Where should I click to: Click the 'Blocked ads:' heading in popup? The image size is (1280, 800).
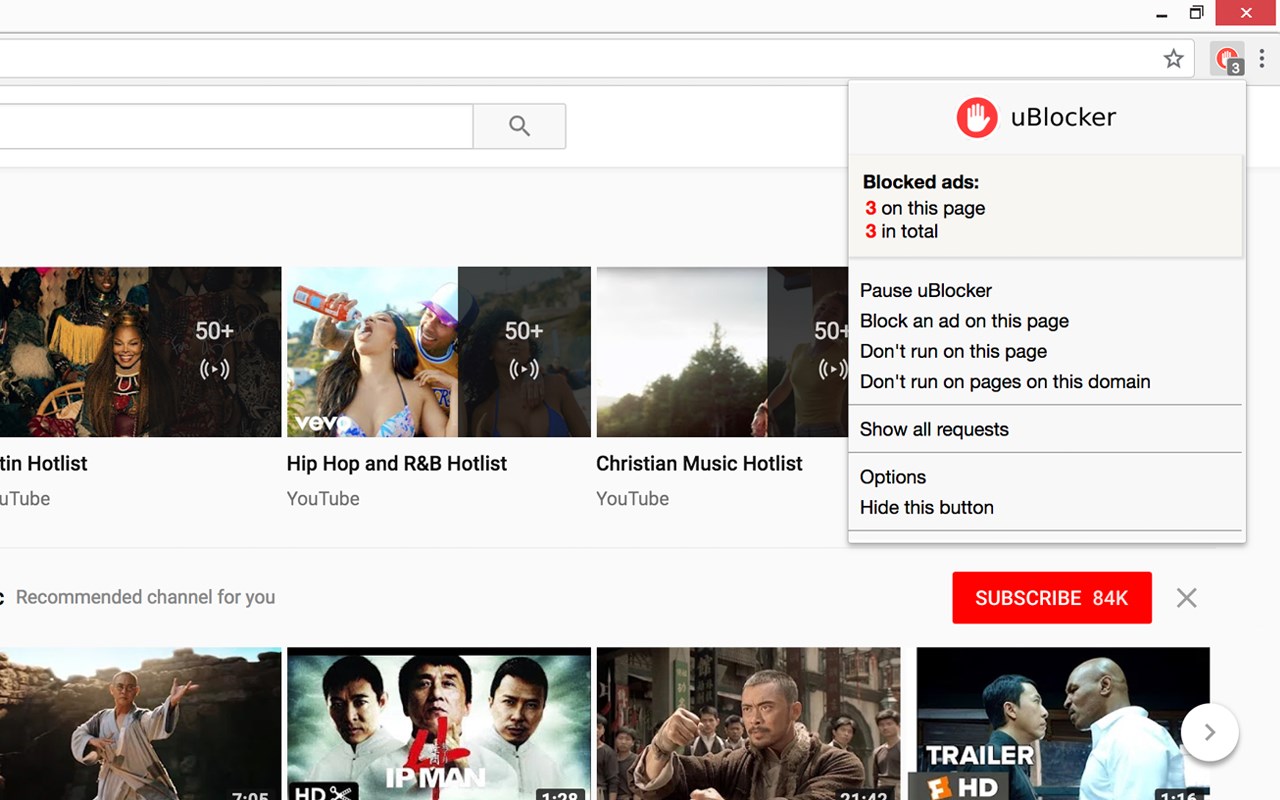pos(921,183)
